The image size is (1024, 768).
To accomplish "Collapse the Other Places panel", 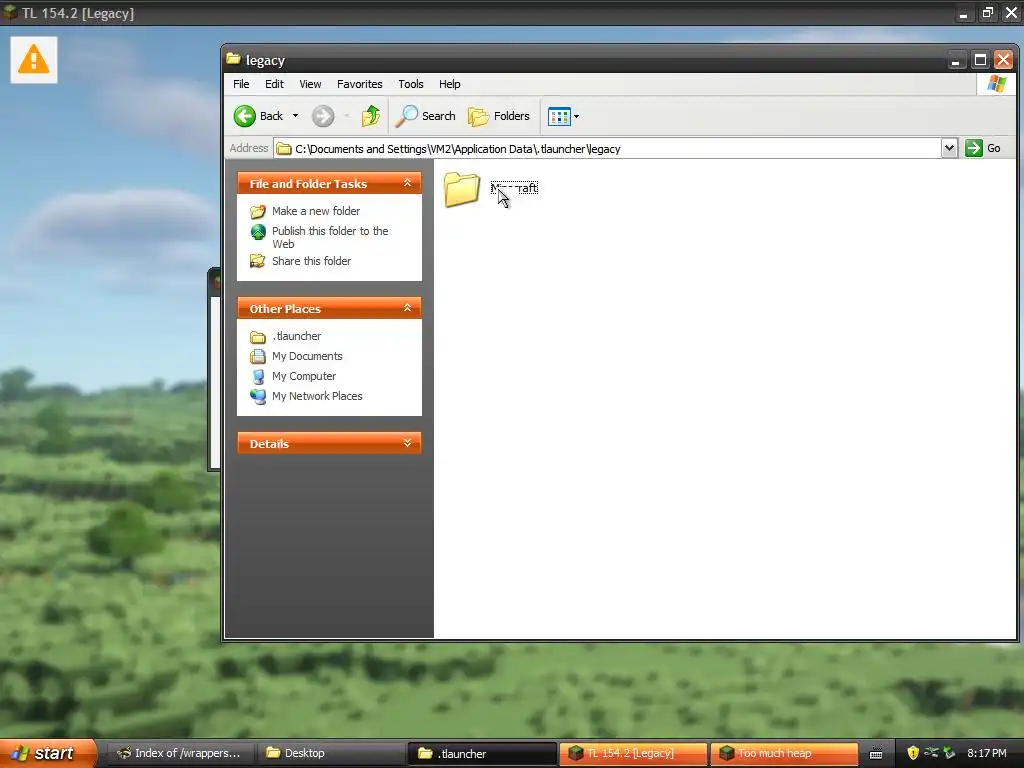I will [408, 308].
